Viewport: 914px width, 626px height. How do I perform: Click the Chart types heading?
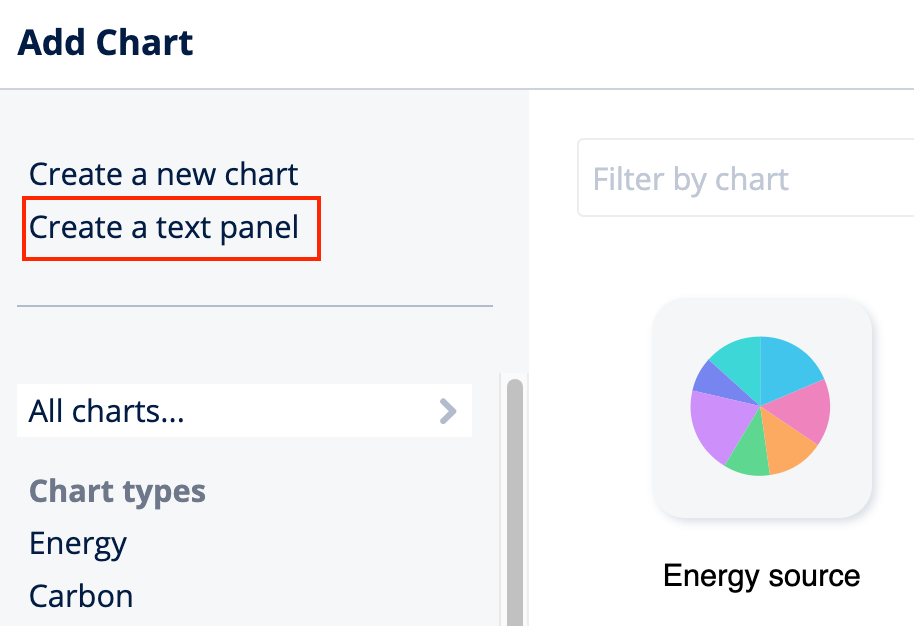(x=117, y=491)
